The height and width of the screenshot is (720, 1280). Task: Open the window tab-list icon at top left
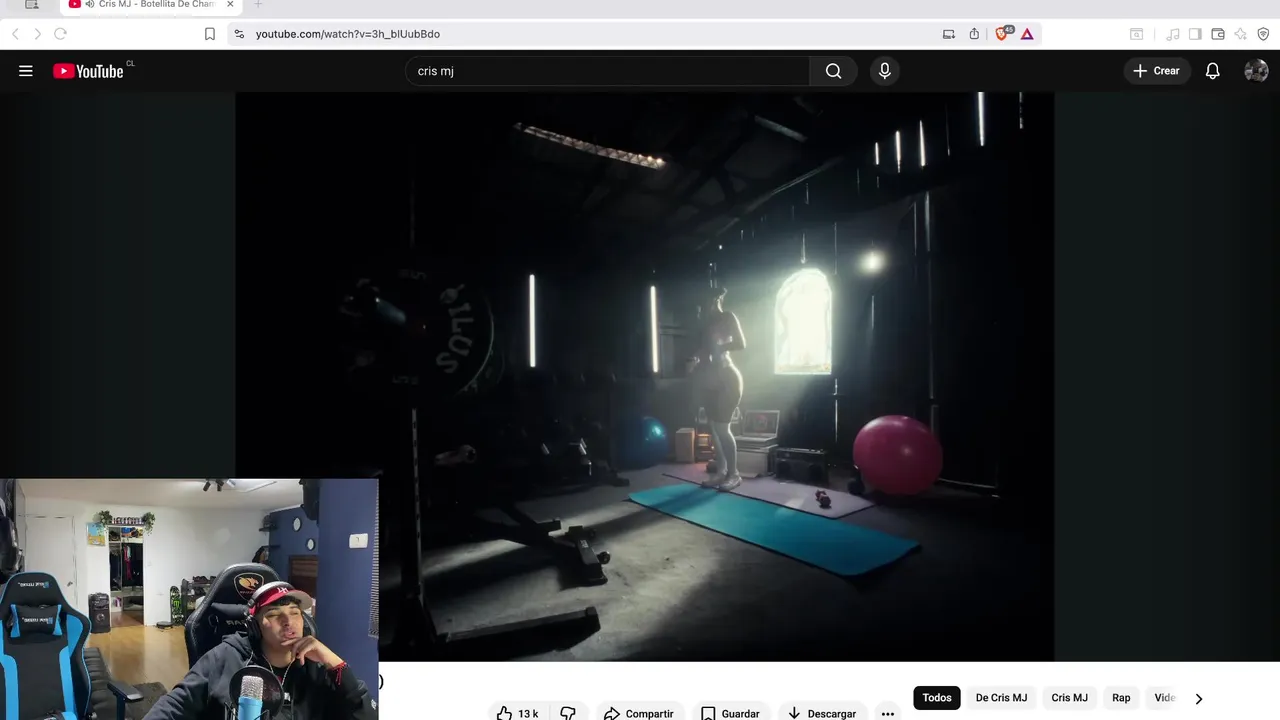click(x=31, y=5)
